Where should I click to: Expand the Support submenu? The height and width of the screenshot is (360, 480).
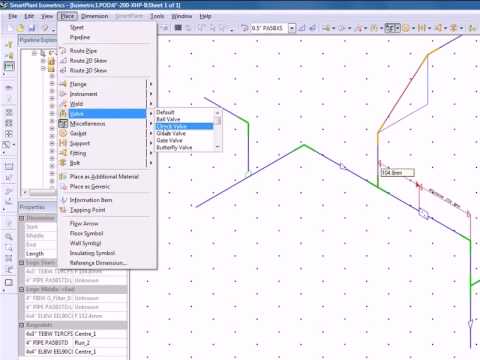(107, 143)
